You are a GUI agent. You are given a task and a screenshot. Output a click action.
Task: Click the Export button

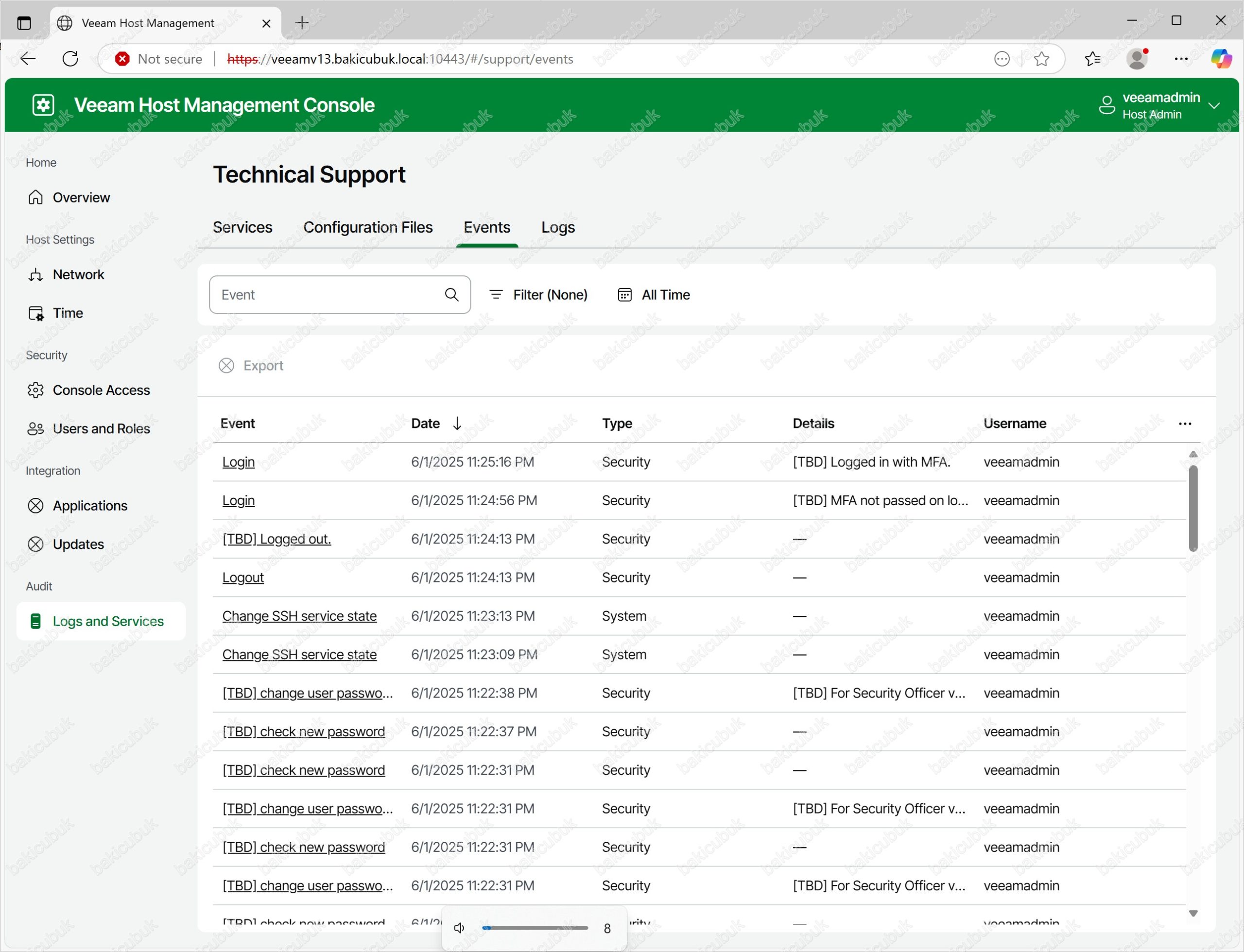pos(251,365)
